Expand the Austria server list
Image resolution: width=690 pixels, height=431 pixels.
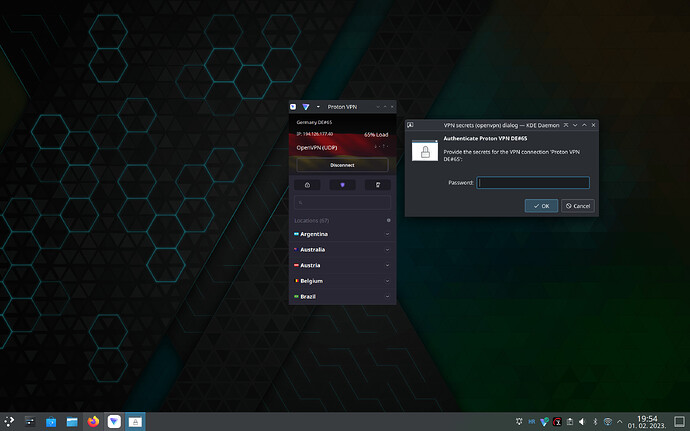(387, 265)
